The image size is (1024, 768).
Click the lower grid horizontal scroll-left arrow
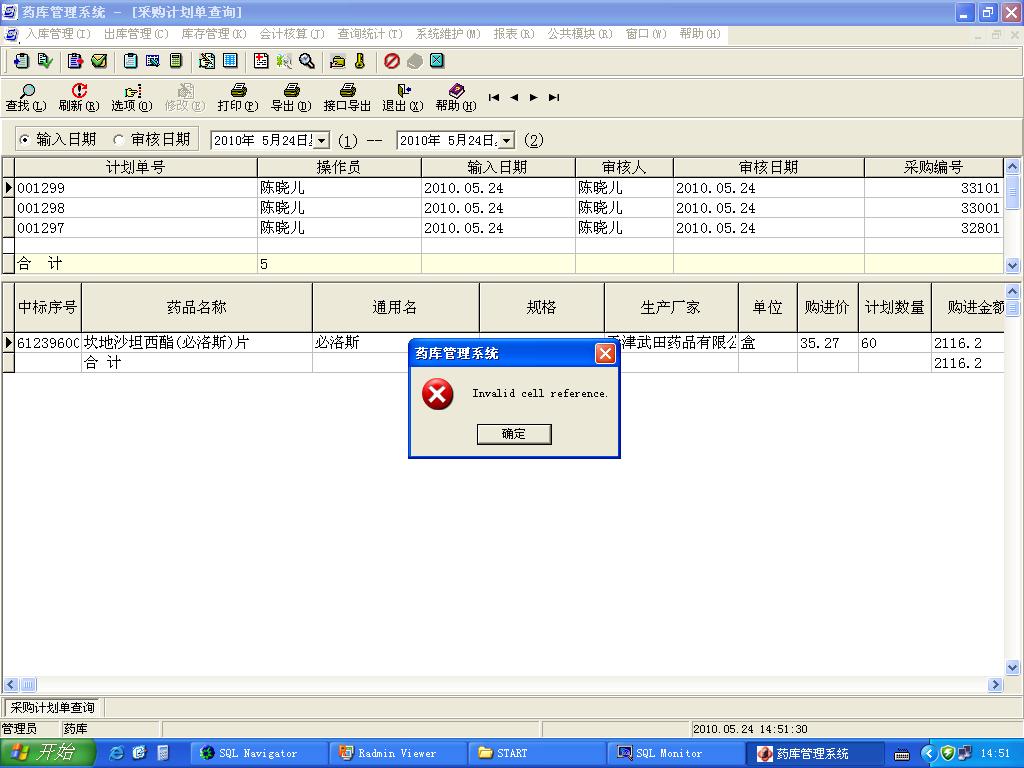(x=10, y=684)
